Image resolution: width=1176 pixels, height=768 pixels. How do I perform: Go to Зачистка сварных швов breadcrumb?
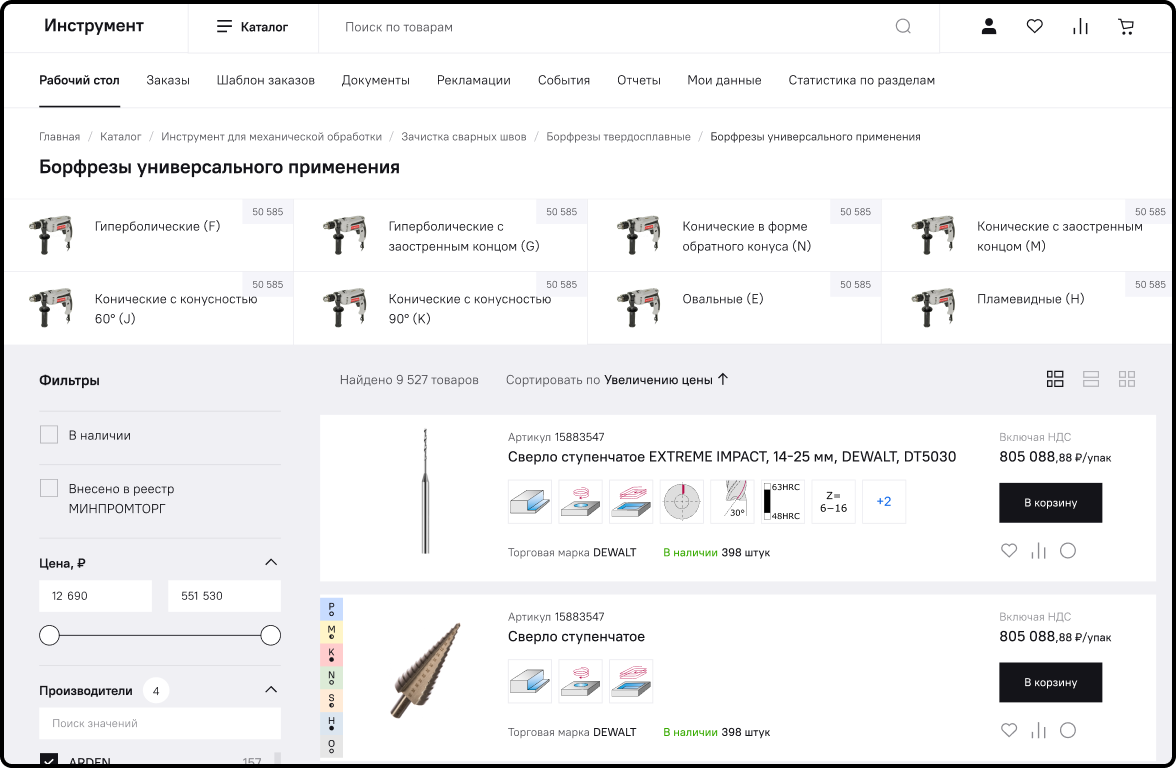point(464,136)
